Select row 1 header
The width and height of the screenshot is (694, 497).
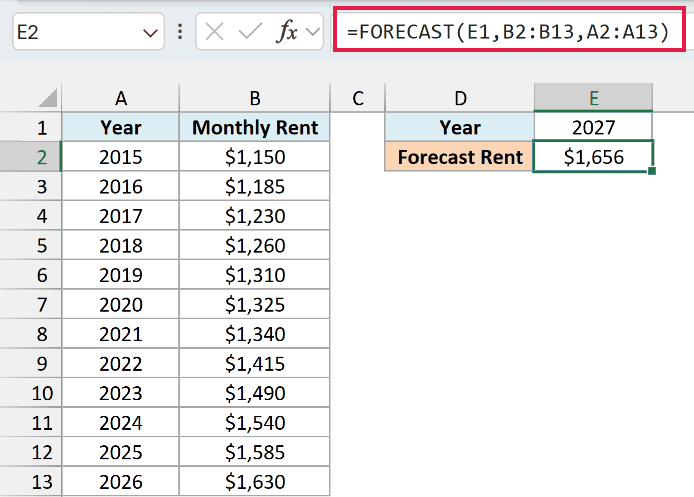31,127
